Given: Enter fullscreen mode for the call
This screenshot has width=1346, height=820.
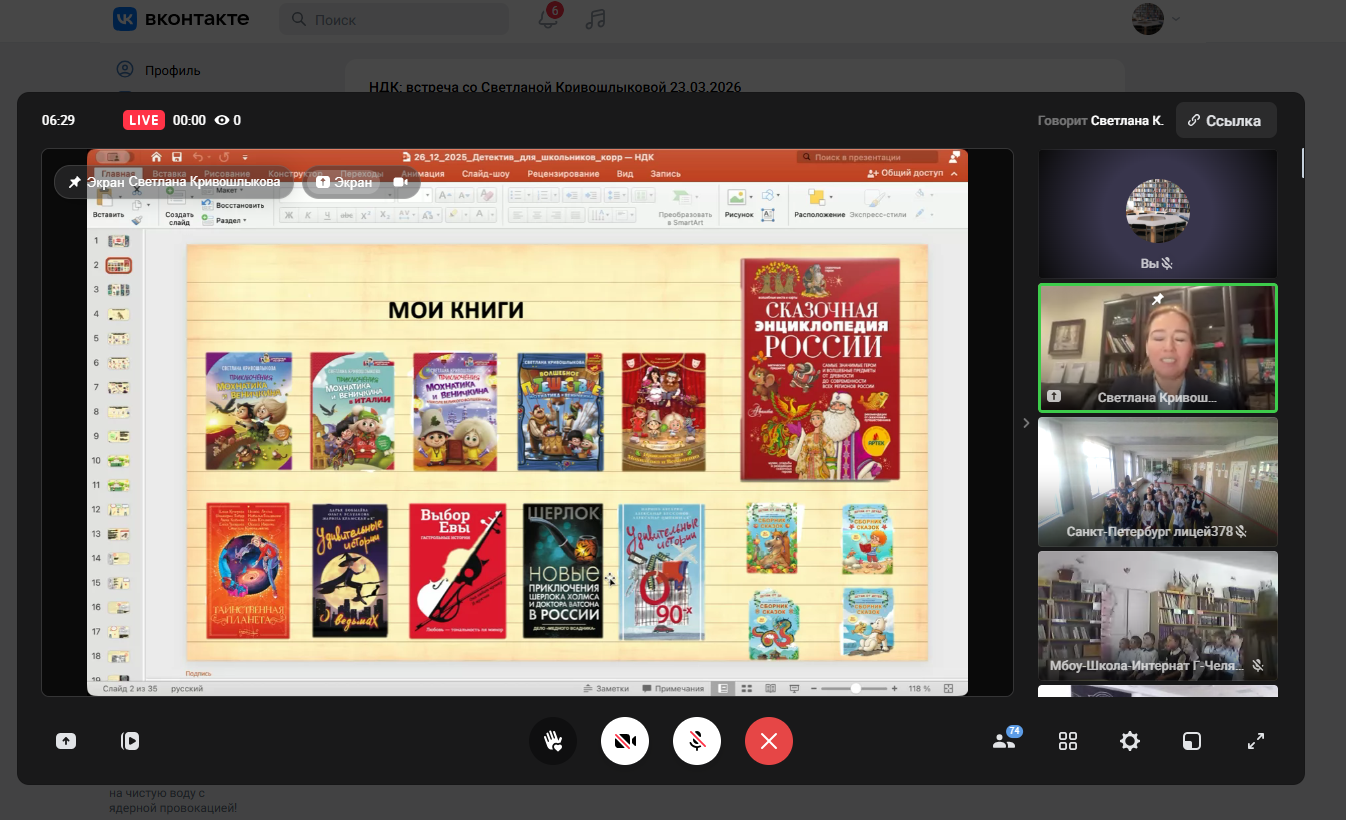Looking at the screenshot, I should (x=1256, y=741).
